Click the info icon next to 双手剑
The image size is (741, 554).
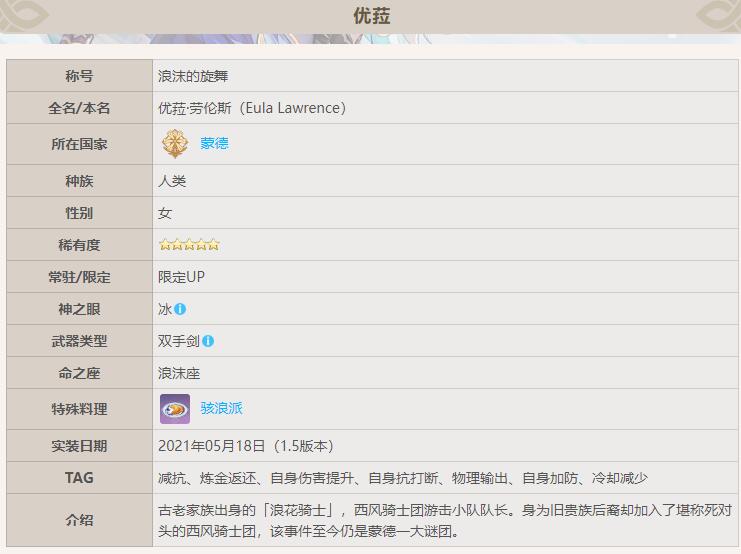[x=208, y=341]
